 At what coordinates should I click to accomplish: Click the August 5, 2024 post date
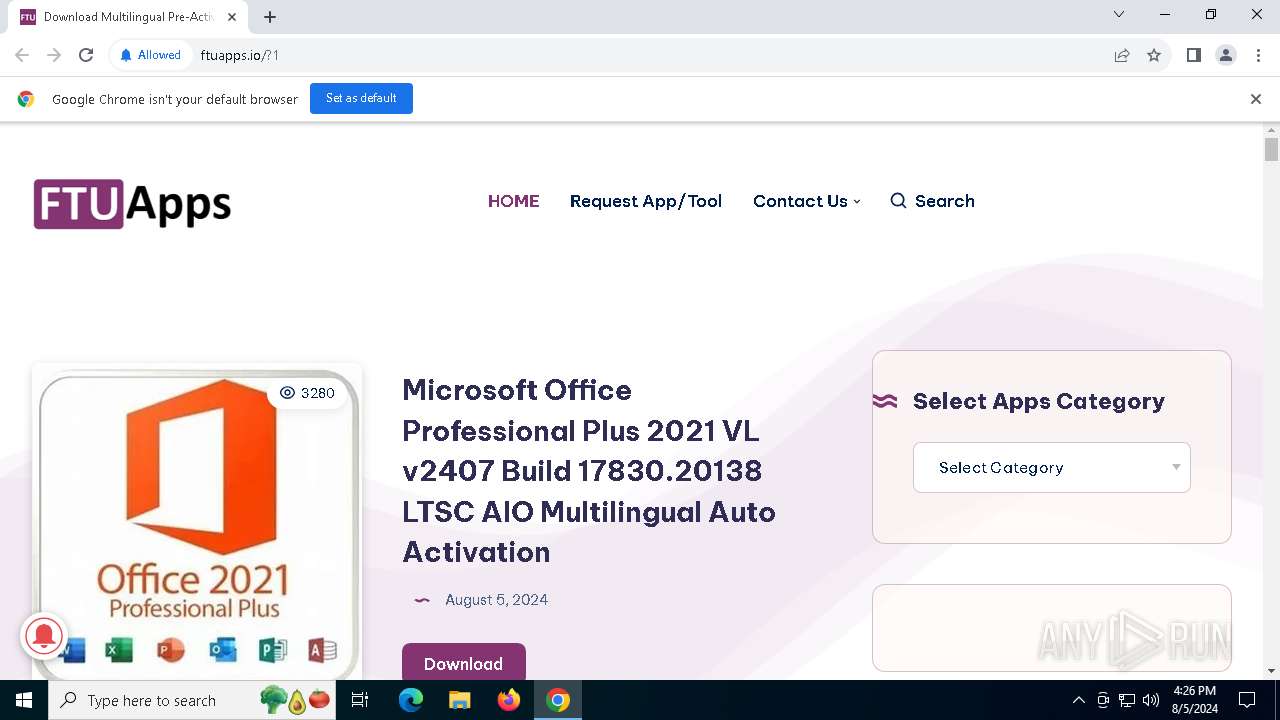click(496, 600)
